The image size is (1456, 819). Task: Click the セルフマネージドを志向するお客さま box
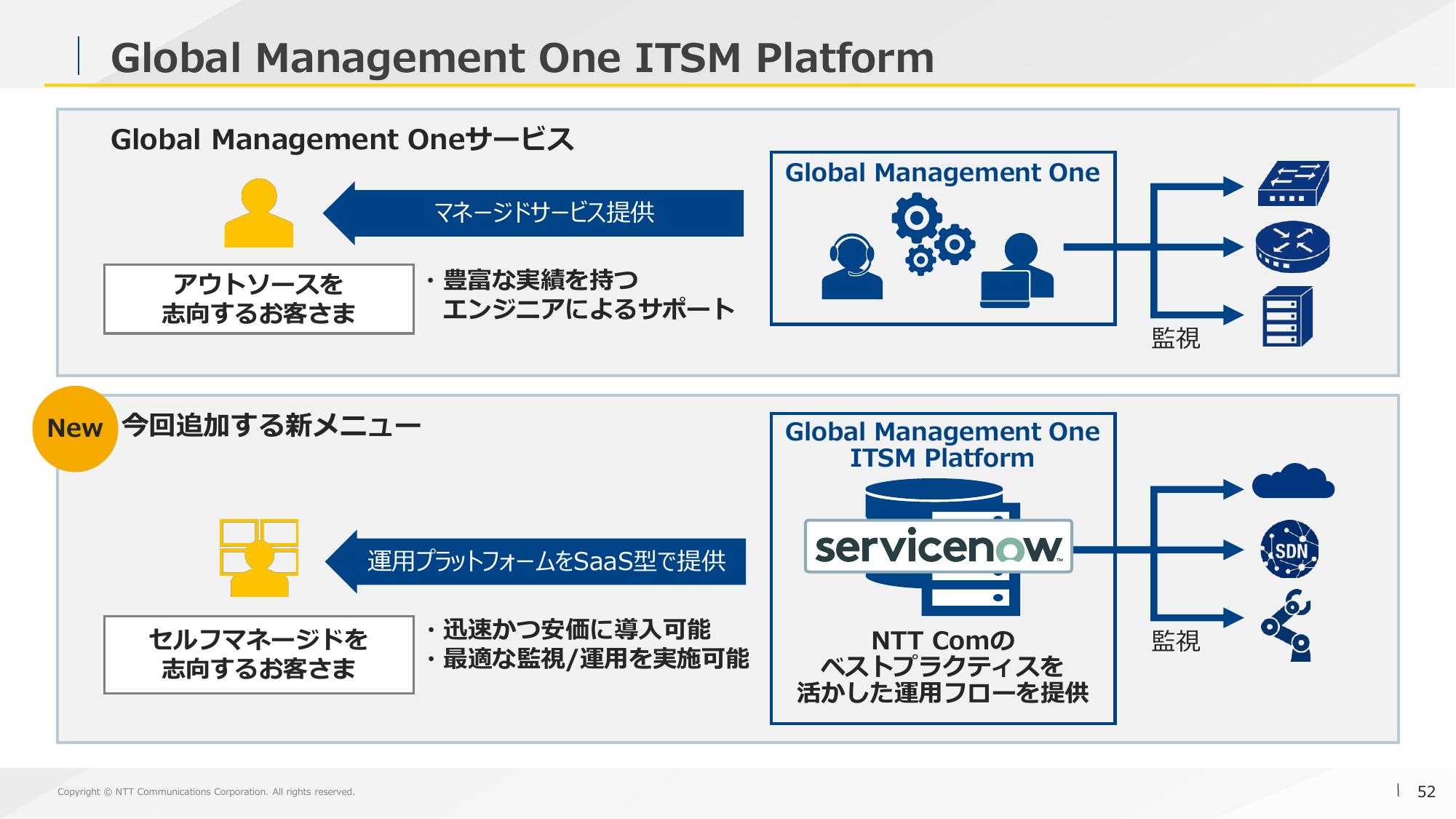coord(259,654)
